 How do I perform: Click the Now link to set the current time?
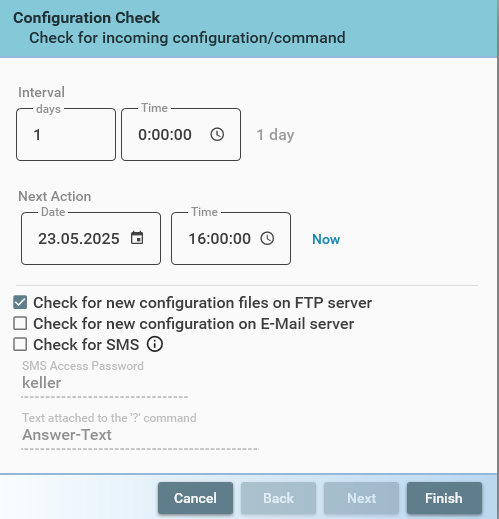click(x=326, y=239)
